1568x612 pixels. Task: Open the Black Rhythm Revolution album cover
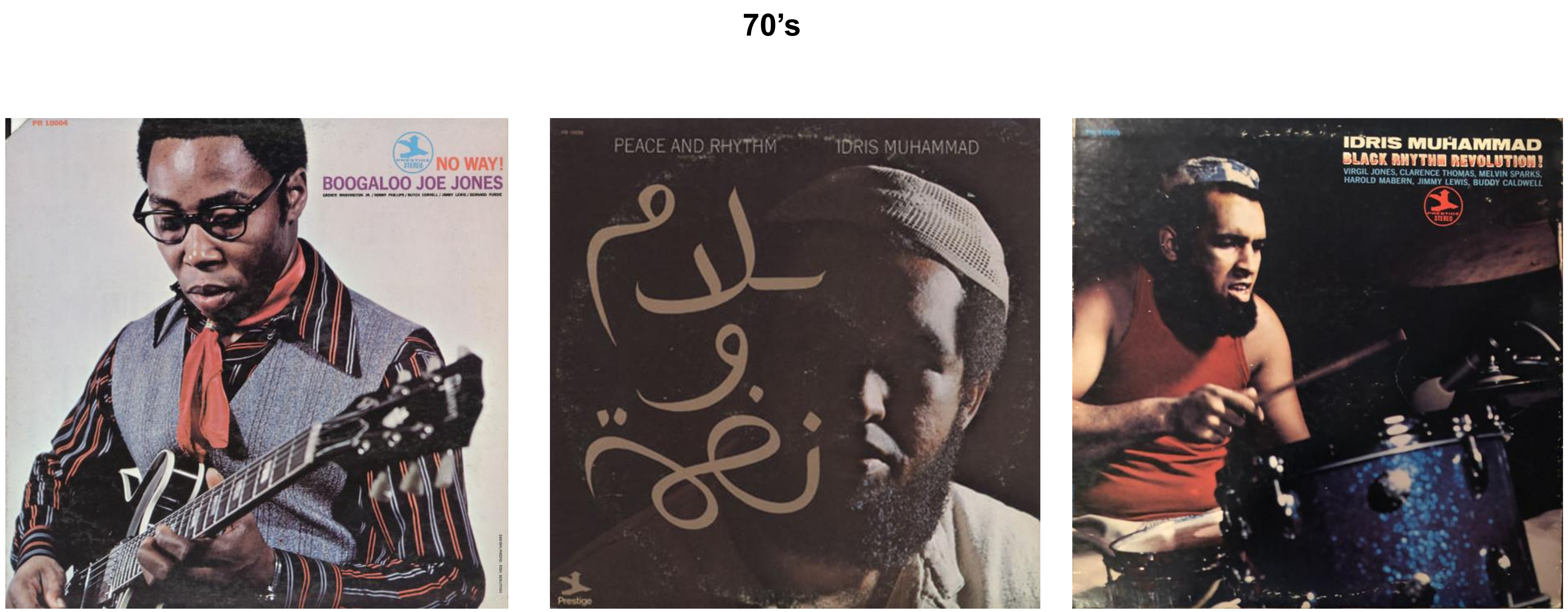[1317, 363]
